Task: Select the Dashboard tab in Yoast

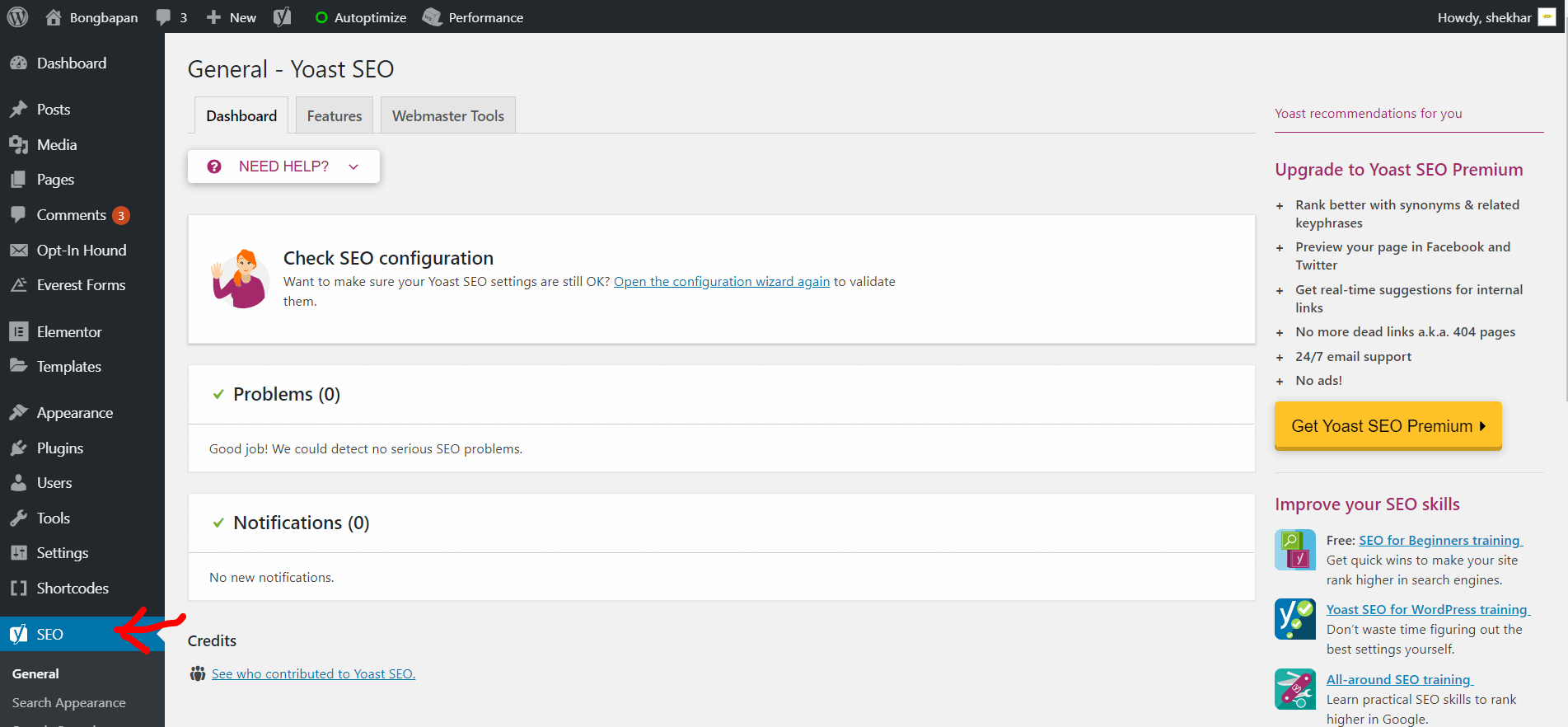Action: pos(241,115)
